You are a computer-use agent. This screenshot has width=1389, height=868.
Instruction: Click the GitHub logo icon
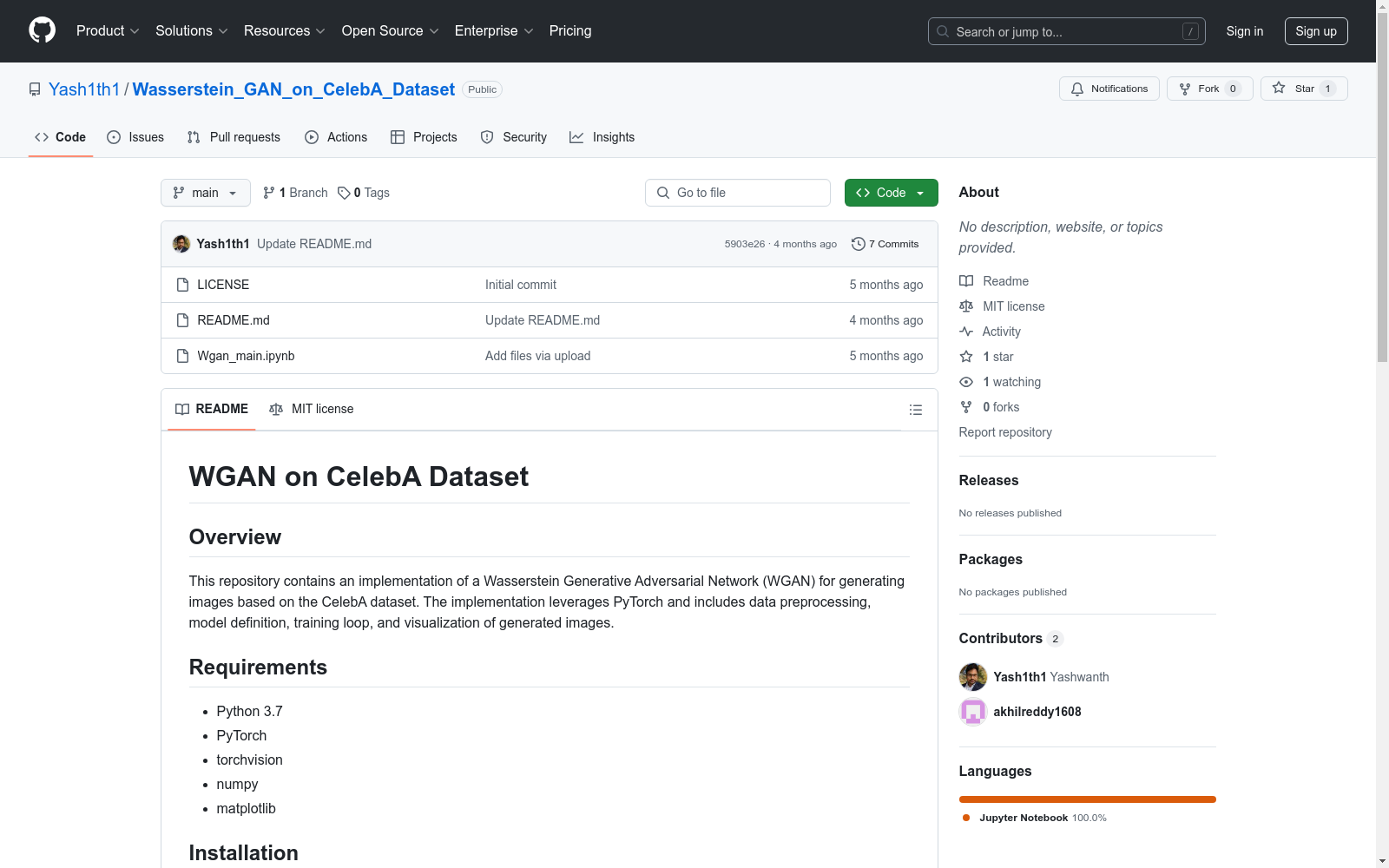click(42, 30)
